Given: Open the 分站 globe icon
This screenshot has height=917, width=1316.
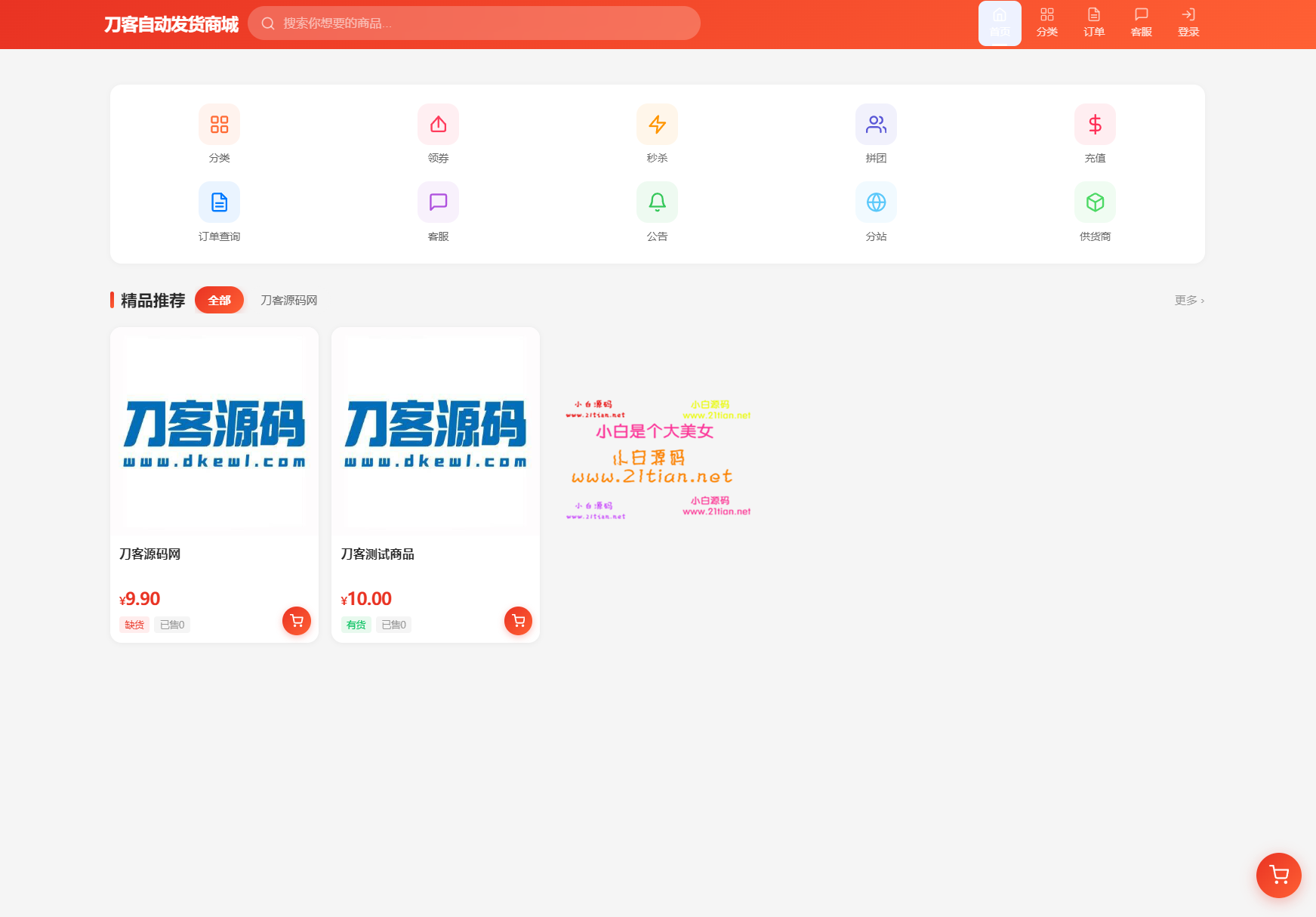Looking at the screenshot, I should tap(876, 202).
